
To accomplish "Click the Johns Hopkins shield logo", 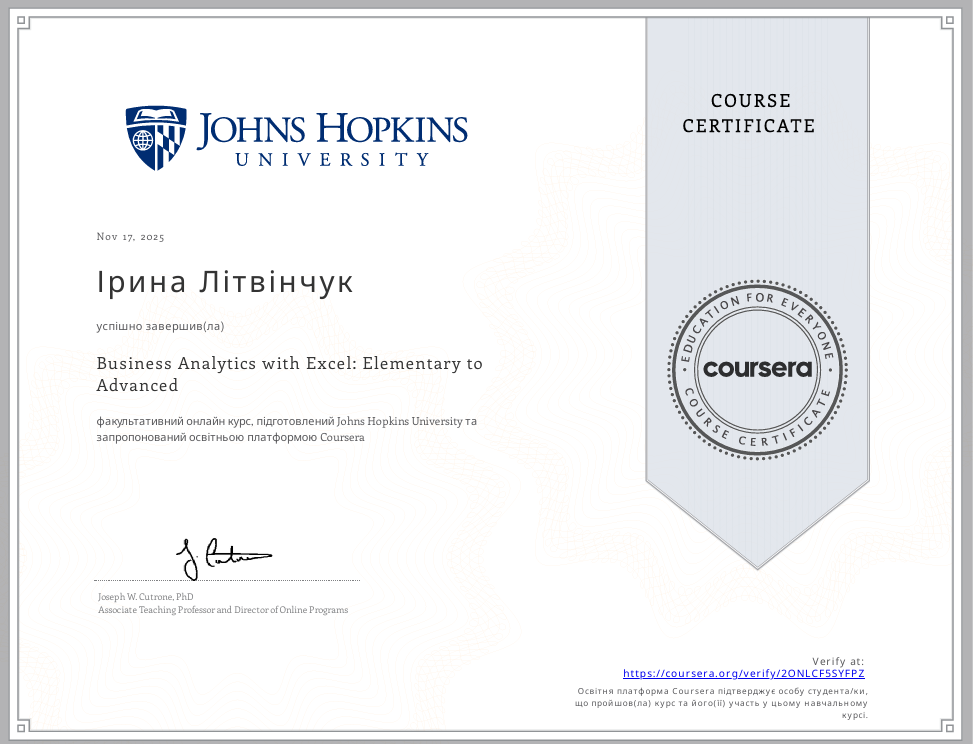I will (x=156, y=137).
